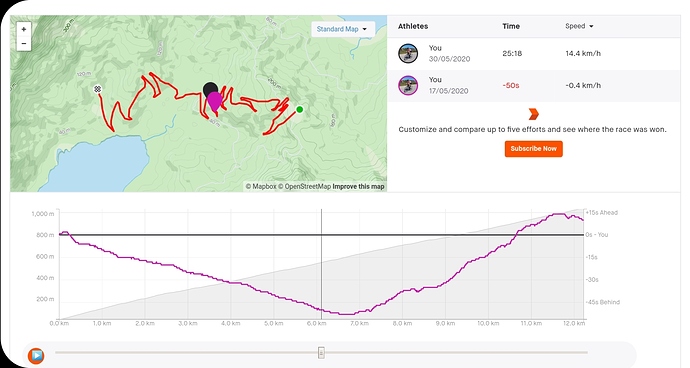Click the orange chevron subscription icon

point(533,114)
